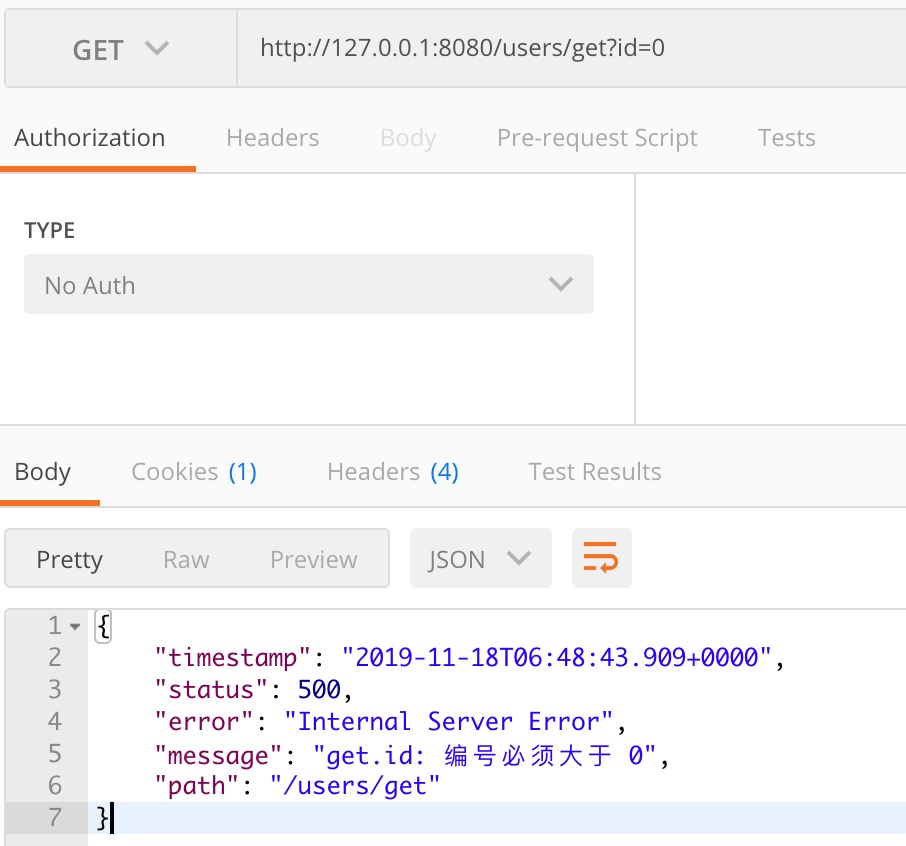Stay on the Authorization tab
Viewport: 906px width, 846px height.
point(89,138)
